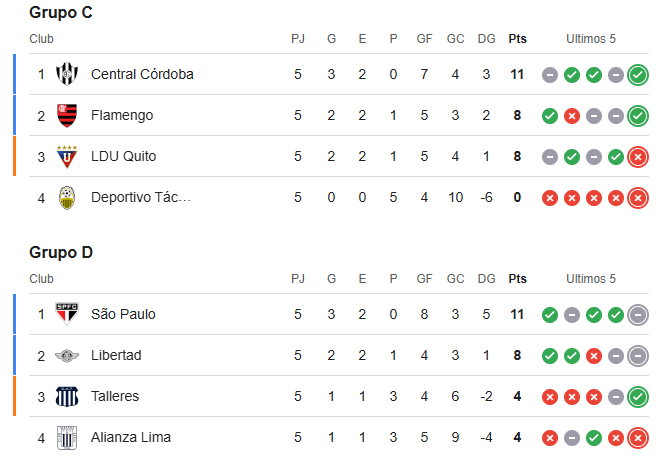669x458 pixels.
Task: Click Flamengo's red loss result icon
Action: [x=572, y=116]
